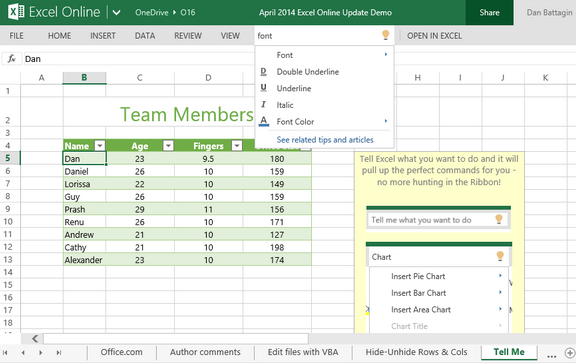Open the Fingers column filter dropdown
The height and width of the screenshot is (364, 576).
click(237, 146)
